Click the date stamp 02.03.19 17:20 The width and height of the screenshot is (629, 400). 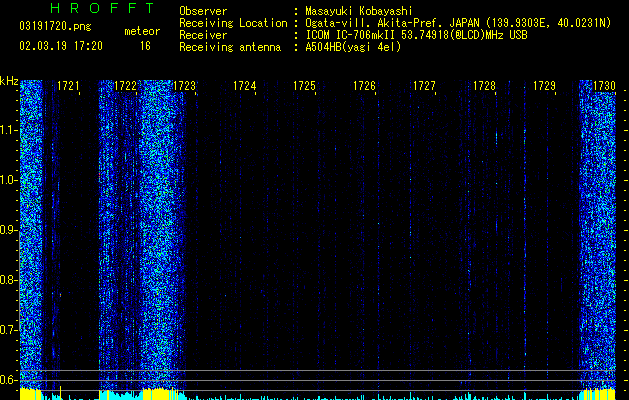point(61,46)
